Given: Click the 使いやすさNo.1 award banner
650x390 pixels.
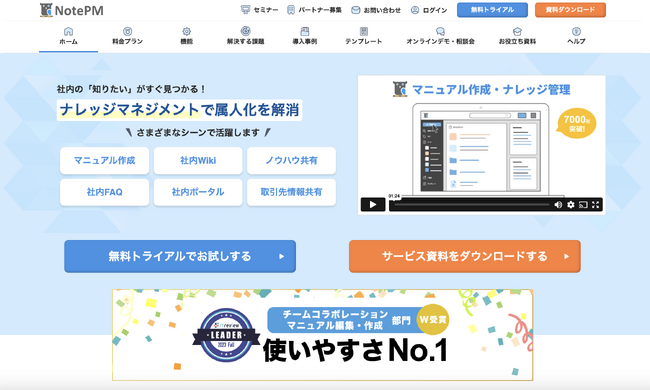Looking at the screenshot, I should point(323,335).
